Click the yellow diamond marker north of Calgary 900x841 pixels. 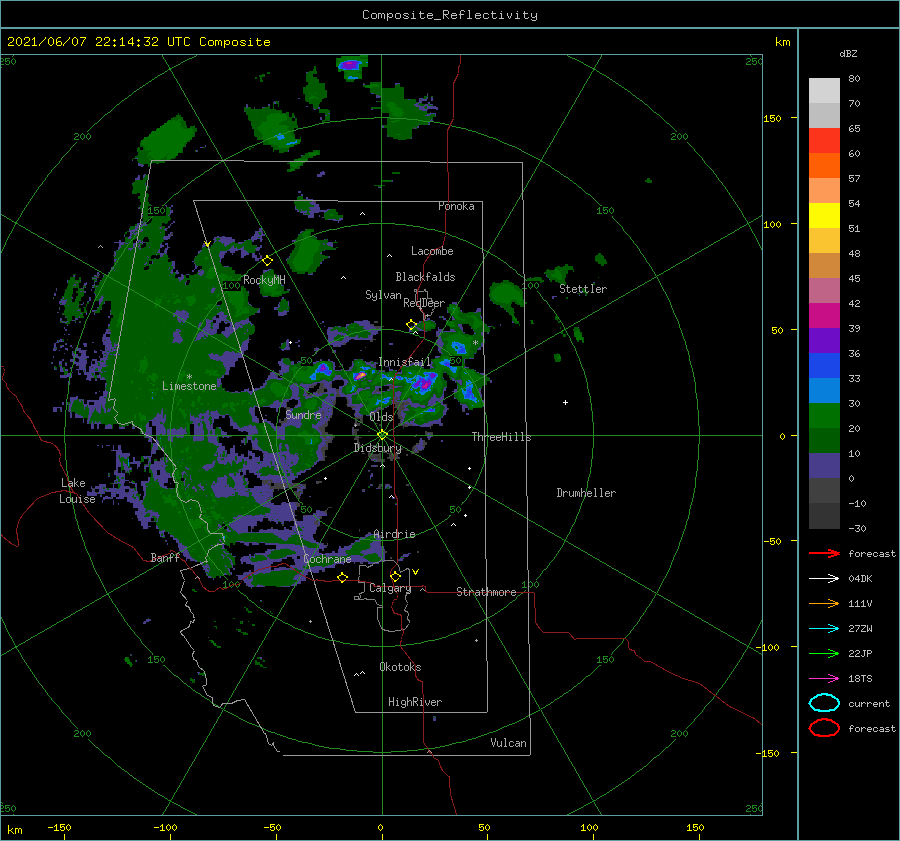tap(395, 576)
